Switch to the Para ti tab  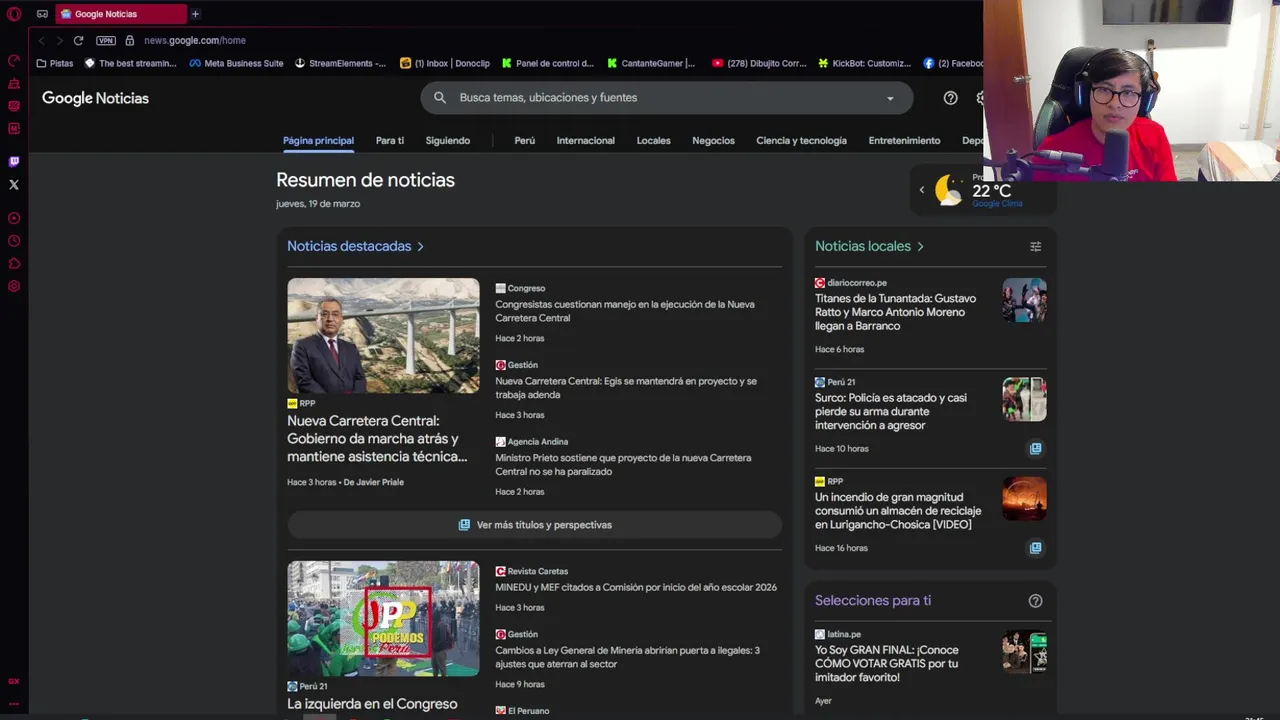coord(390,141)
